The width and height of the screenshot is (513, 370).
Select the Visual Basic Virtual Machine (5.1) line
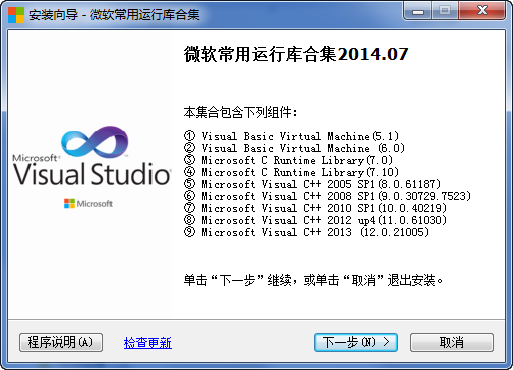point(291,136)
